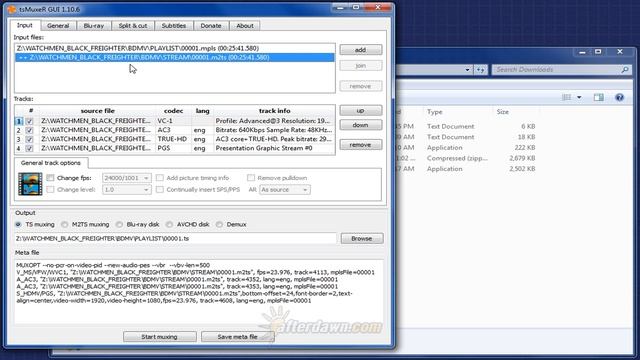The width and height of the screenshot is (640, 360).
Task: Enable the Change fps checkbox
Action: pyautogui.click(x=50, y=178)
